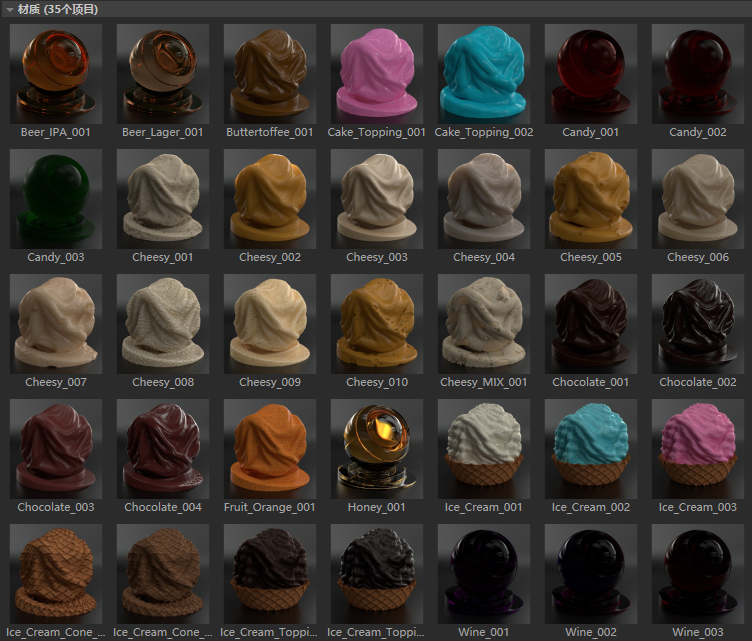
Task: Click the Buttertoffee_001 name label
Action: 270,132
